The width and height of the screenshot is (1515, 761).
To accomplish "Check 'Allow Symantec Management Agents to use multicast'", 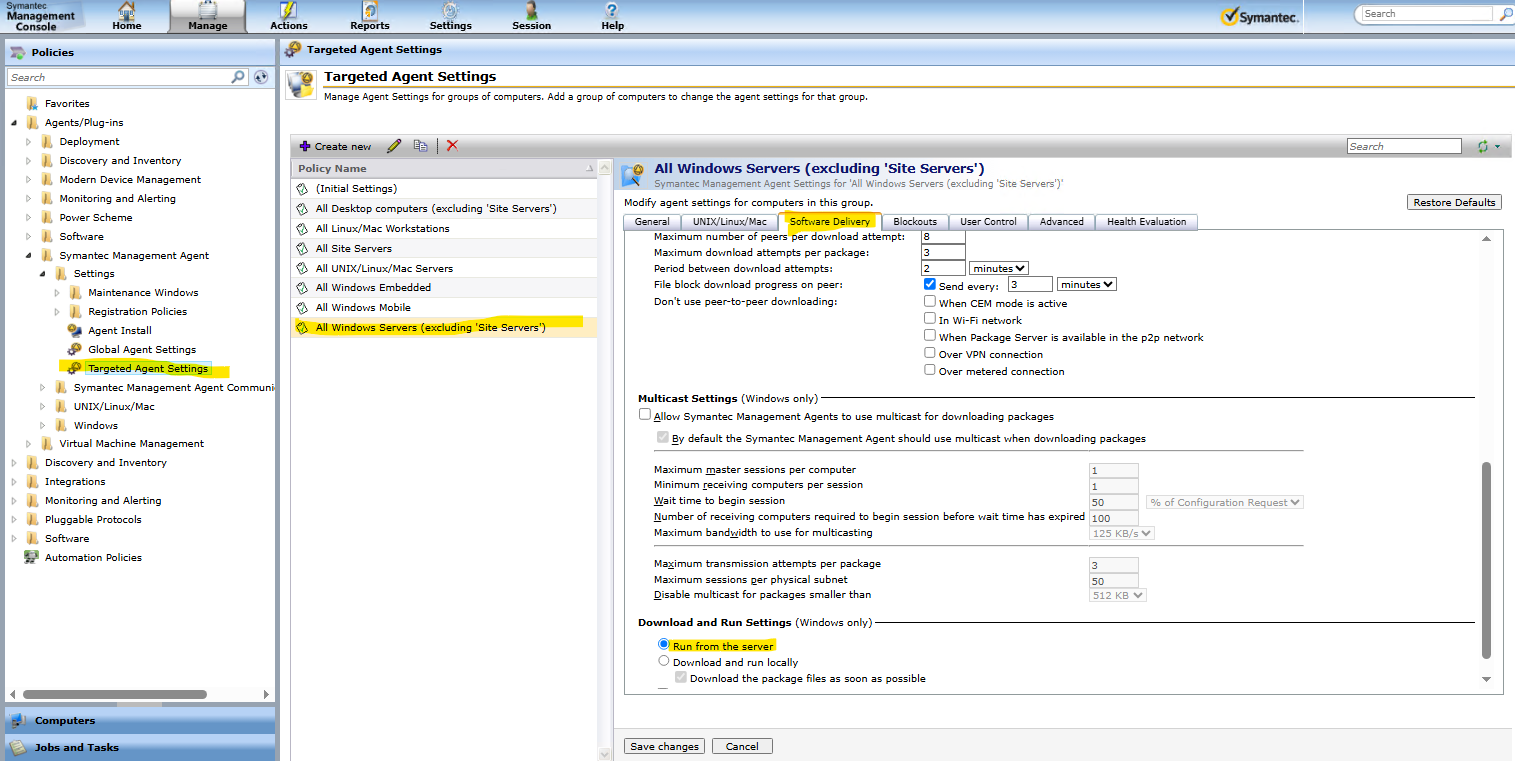I will click(645, 415).
